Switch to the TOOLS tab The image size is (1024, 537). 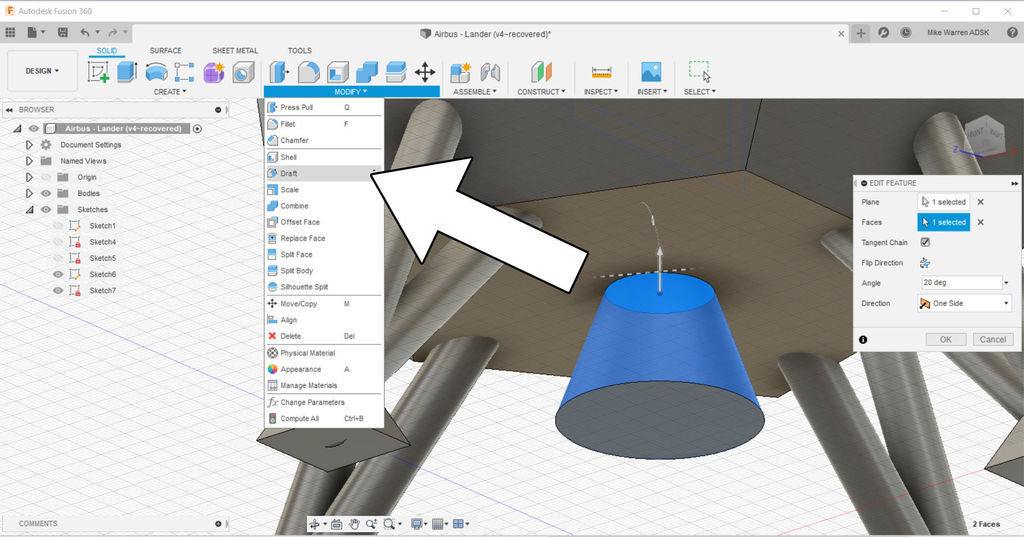300,50
